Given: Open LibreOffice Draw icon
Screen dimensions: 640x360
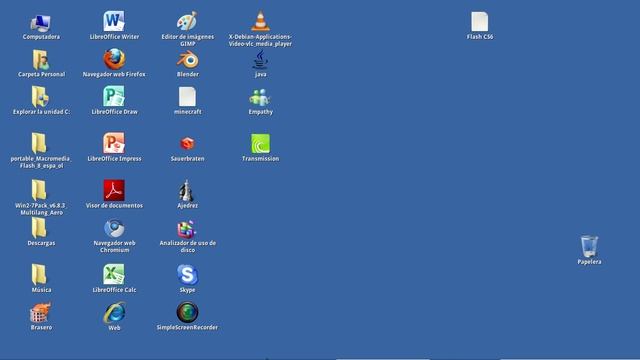Looking at the screenshot, I should pos(114,97).
